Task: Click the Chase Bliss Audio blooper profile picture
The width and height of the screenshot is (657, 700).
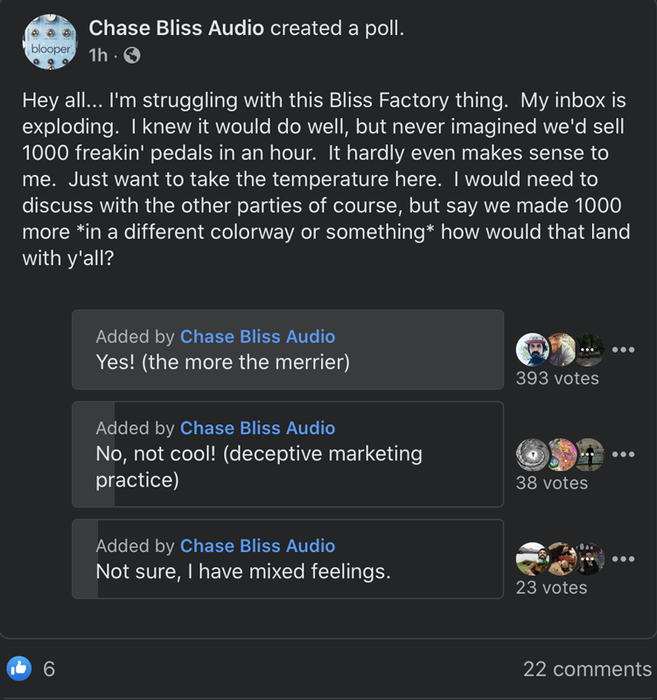Action: [x=49, y=42]
